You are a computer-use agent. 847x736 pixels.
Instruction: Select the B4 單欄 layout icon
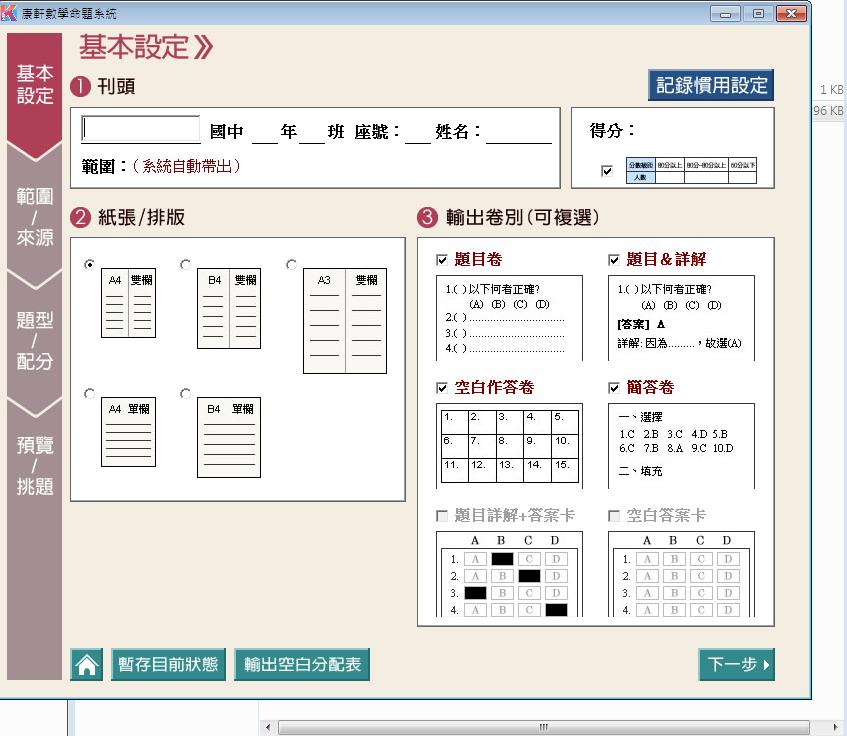[x=228, y=437]
